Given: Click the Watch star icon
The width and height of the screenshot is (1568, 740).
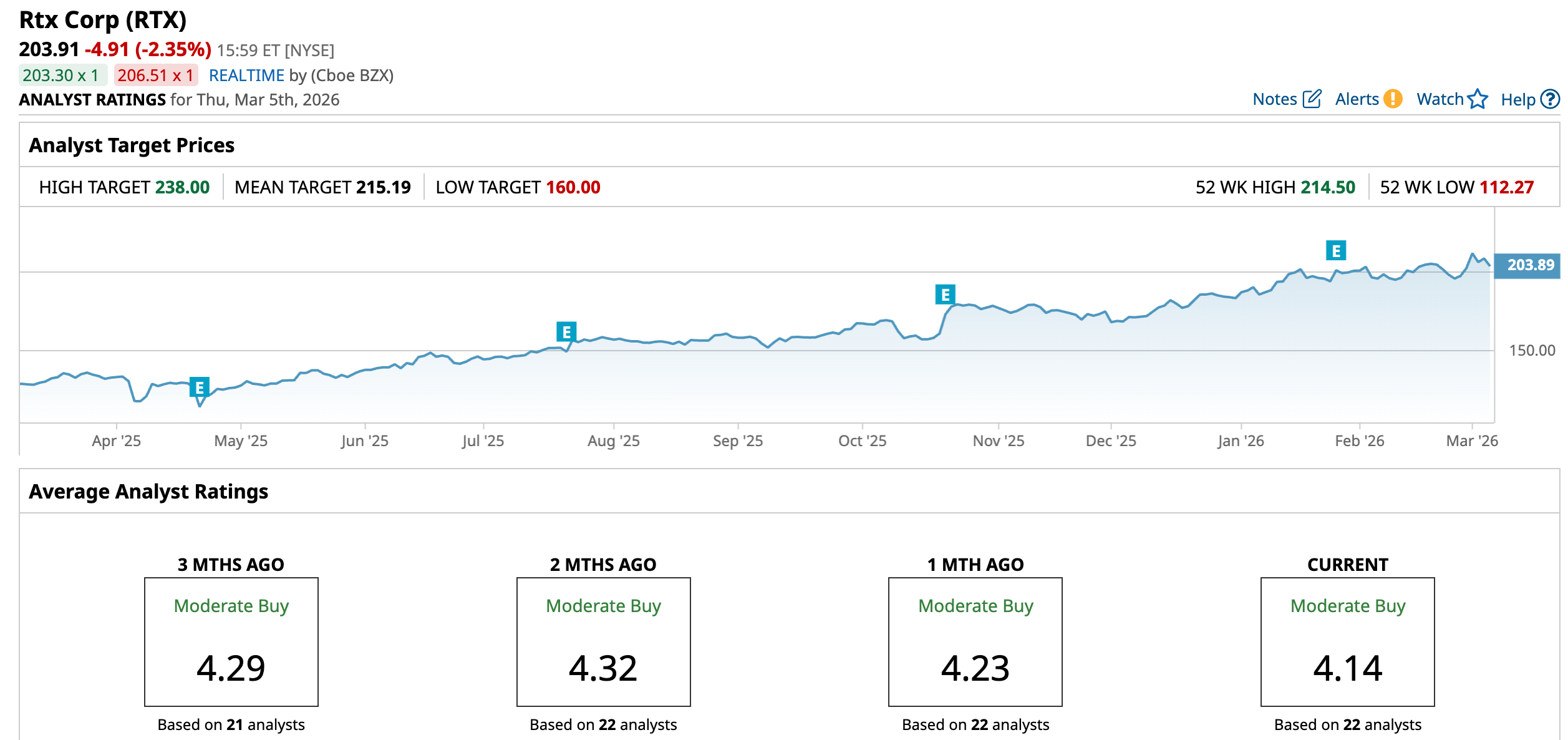Looking at the screenshot, I should pyautogui.click(x=1478, y=99).
